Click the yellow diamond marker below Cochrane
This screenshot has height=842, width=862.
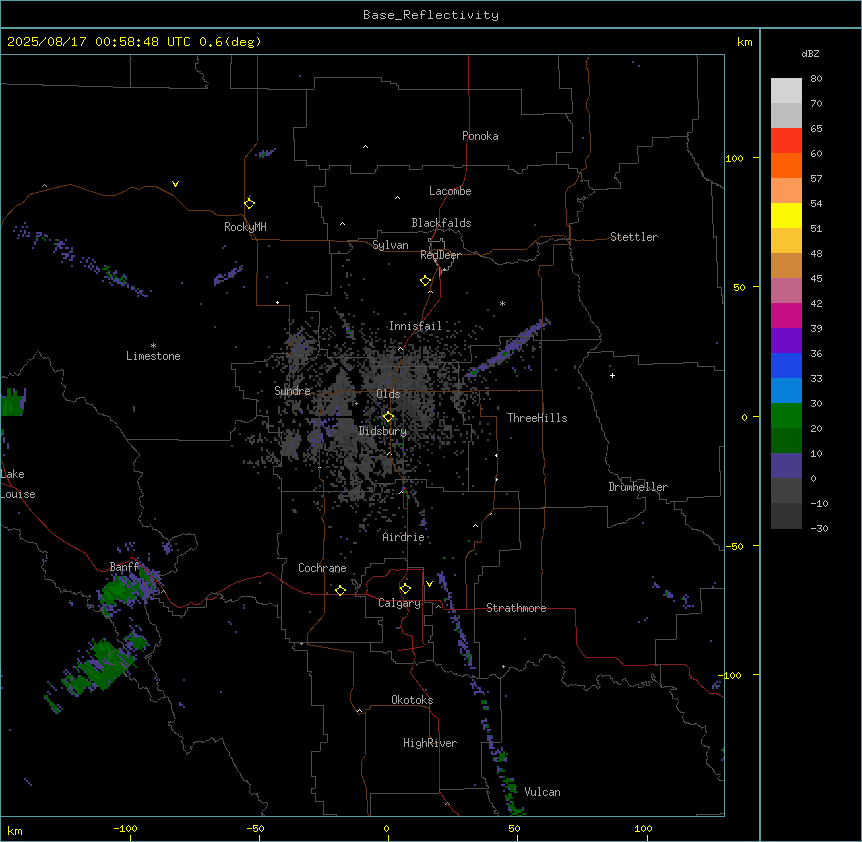tap(340, 590)
